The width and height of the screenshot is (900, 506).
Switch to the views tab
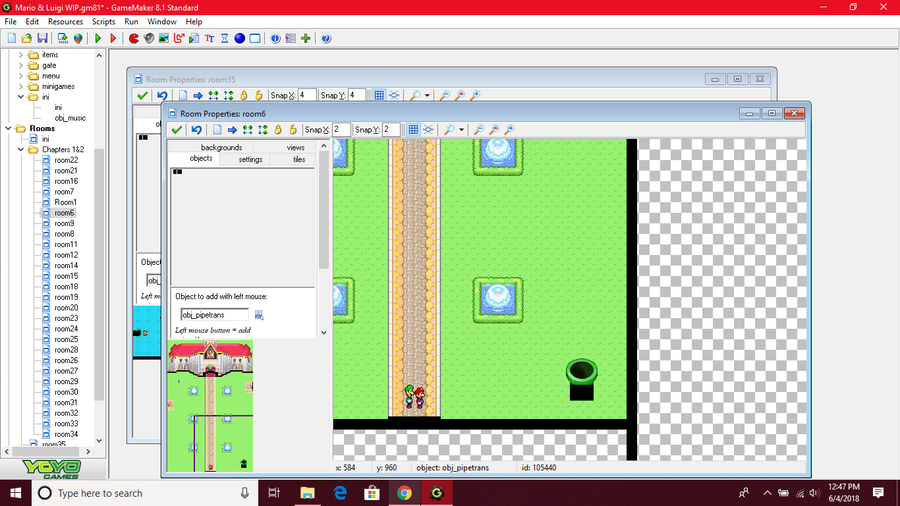click(296, 147)
